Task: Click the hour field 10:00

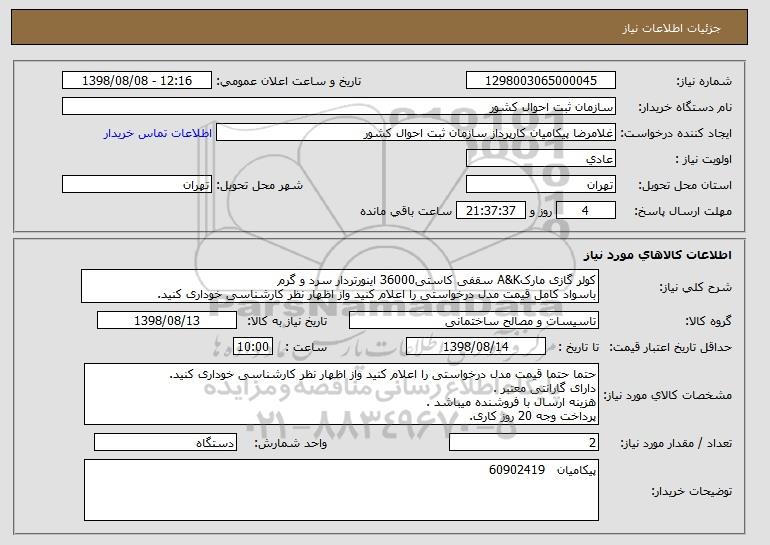Action: 253,347
